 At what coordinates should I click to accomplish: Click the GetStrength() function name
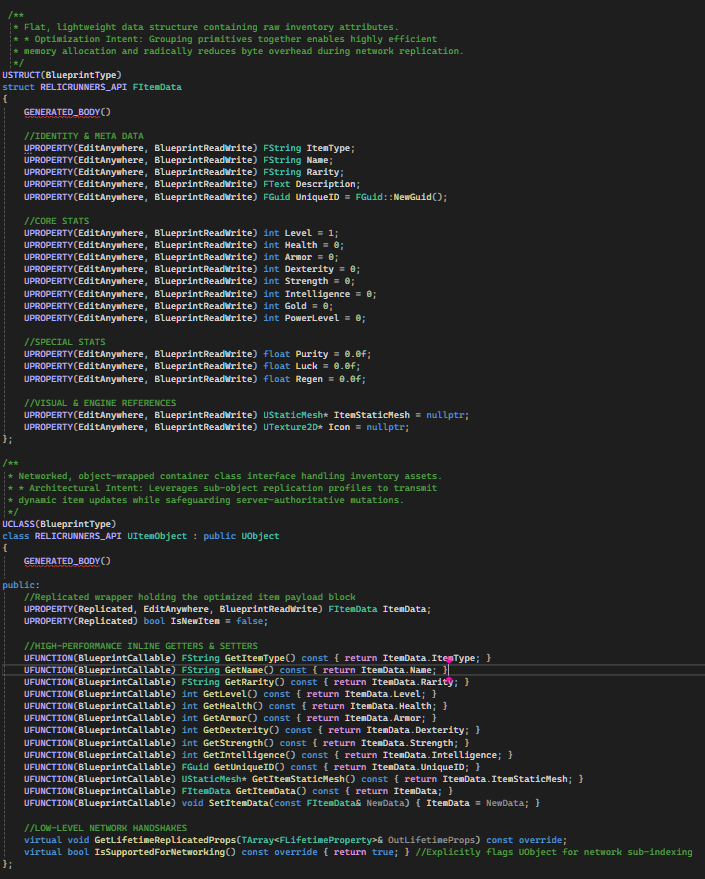[x=238, y=743]
